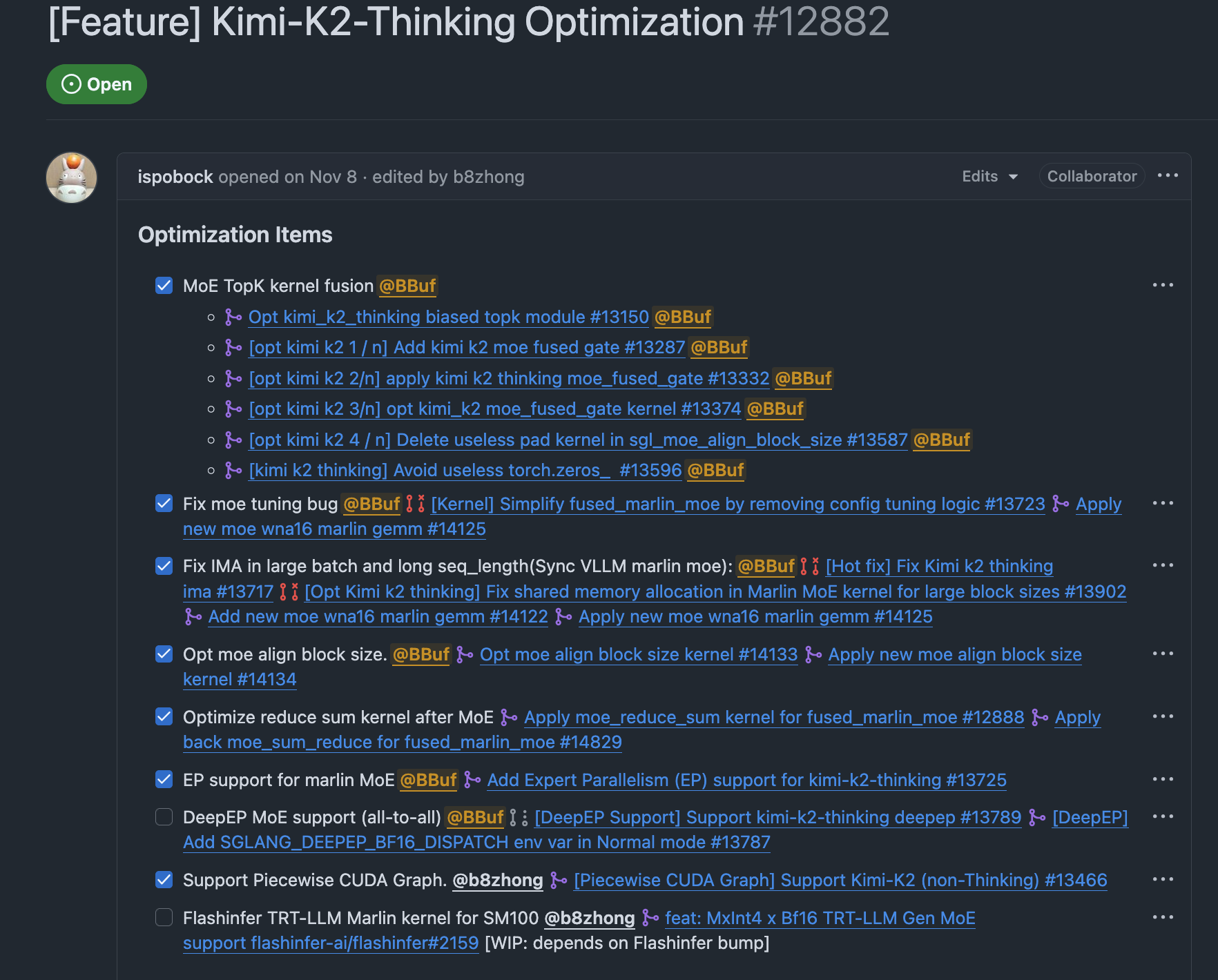The image size is (1218, 980).
Task: Click closed PR icon before #13902 link
Action: pyautogui.click(x=289, y=591)
